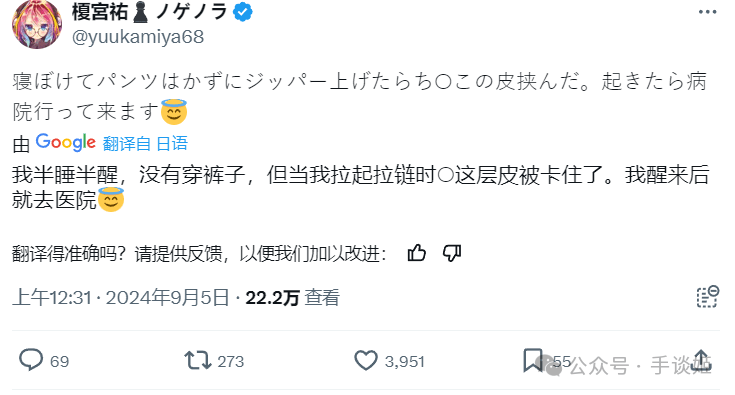Click the display name 榎宮祐 ノゲノラ
The height and width of the screenshot is (395, 735).
[150, 12]
